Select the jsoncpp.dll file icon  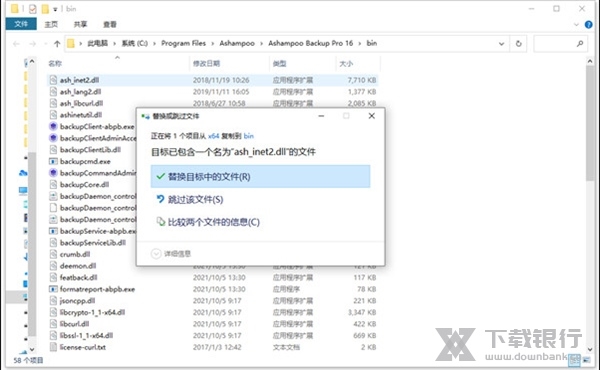coord(54,300)
